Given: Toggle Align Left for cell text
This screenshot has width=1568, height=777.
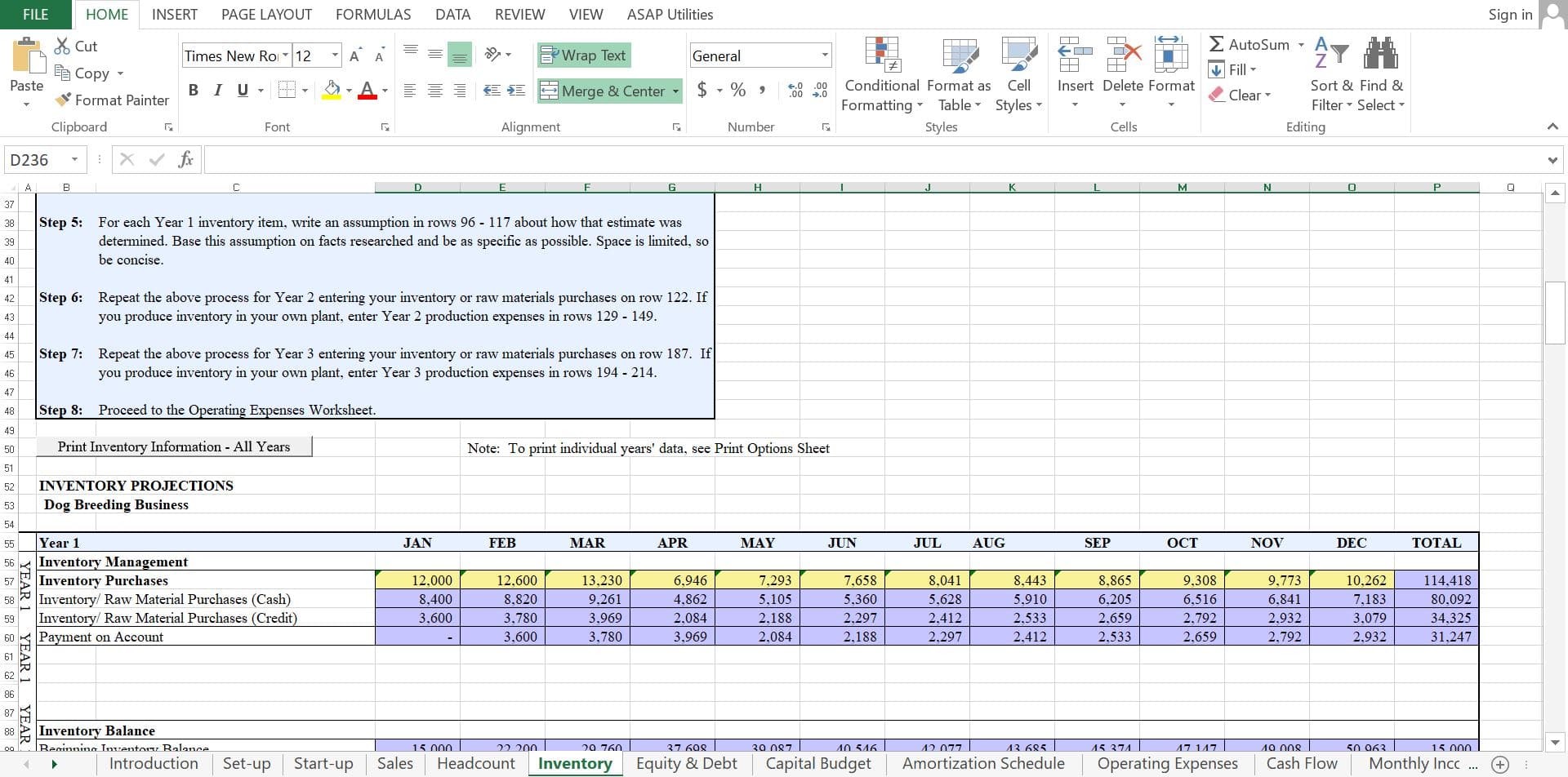Looking at the screenshot, I should (x=411, y=90).
